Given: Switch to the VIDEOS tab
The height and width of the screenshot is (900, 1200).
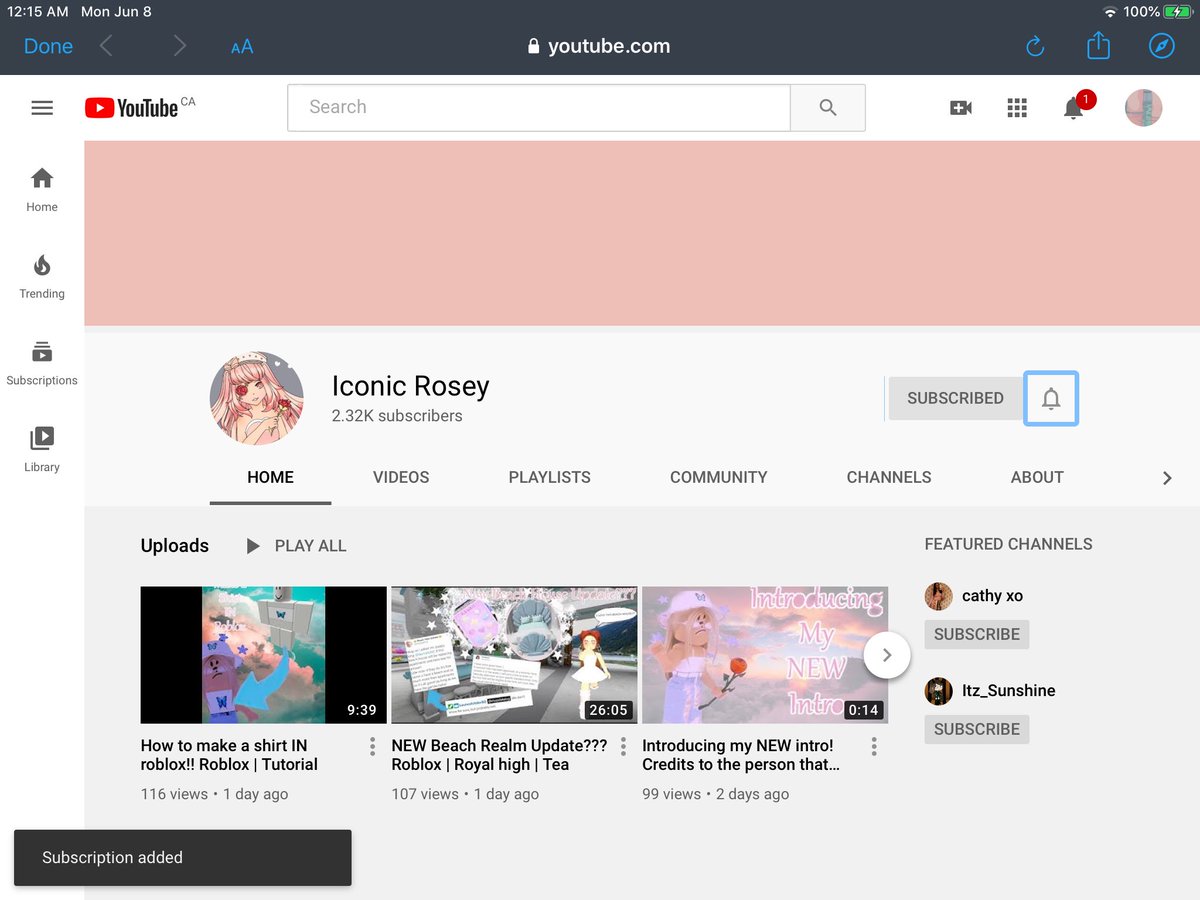Looking at the screenshot, I should (x=400, y=477).
